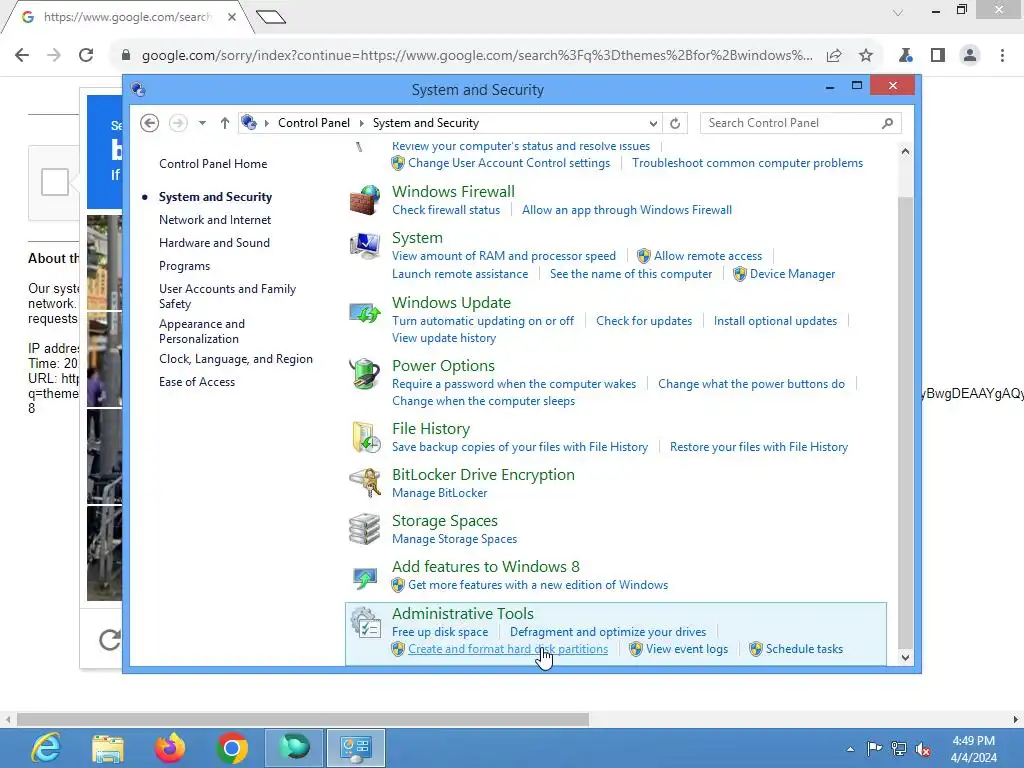Open Clock, Language, and Region category
Image resolution: width=1024 pixels, height=768 pixels.
tap(236, 359)
